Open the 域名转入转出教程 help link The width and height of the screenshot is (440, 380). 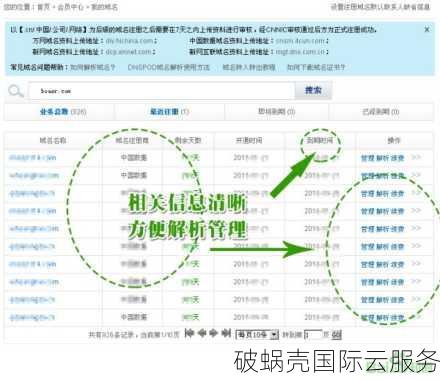tap(249, 67)
